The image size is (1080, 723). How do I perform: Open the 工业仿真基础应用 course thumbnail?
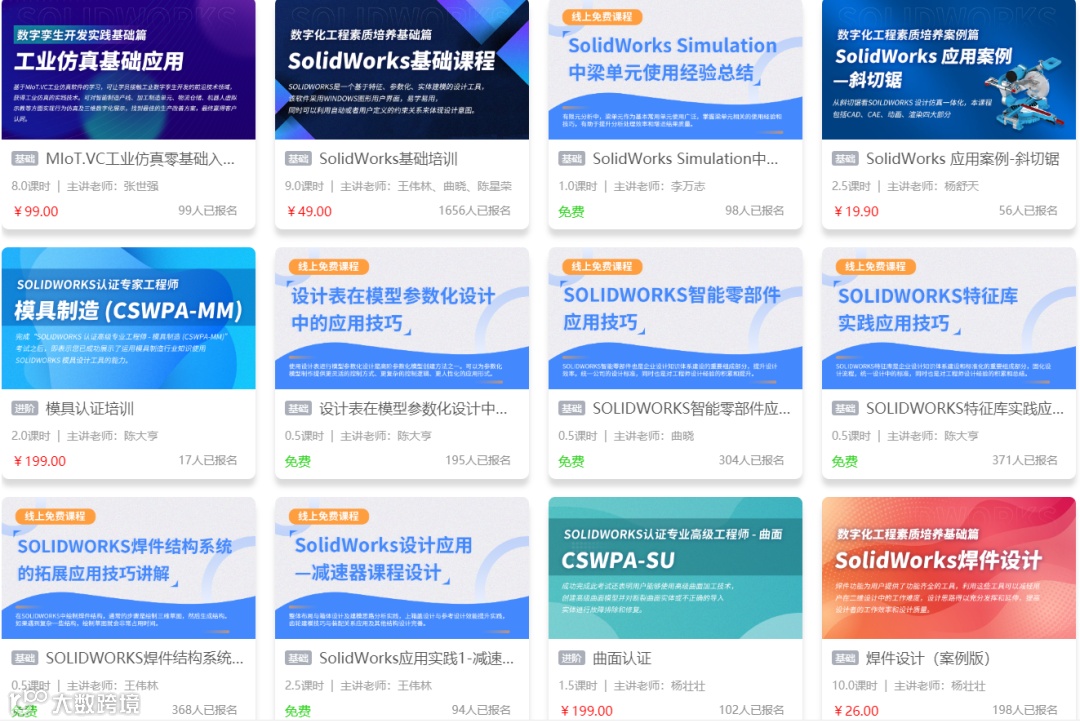(129, 70)
